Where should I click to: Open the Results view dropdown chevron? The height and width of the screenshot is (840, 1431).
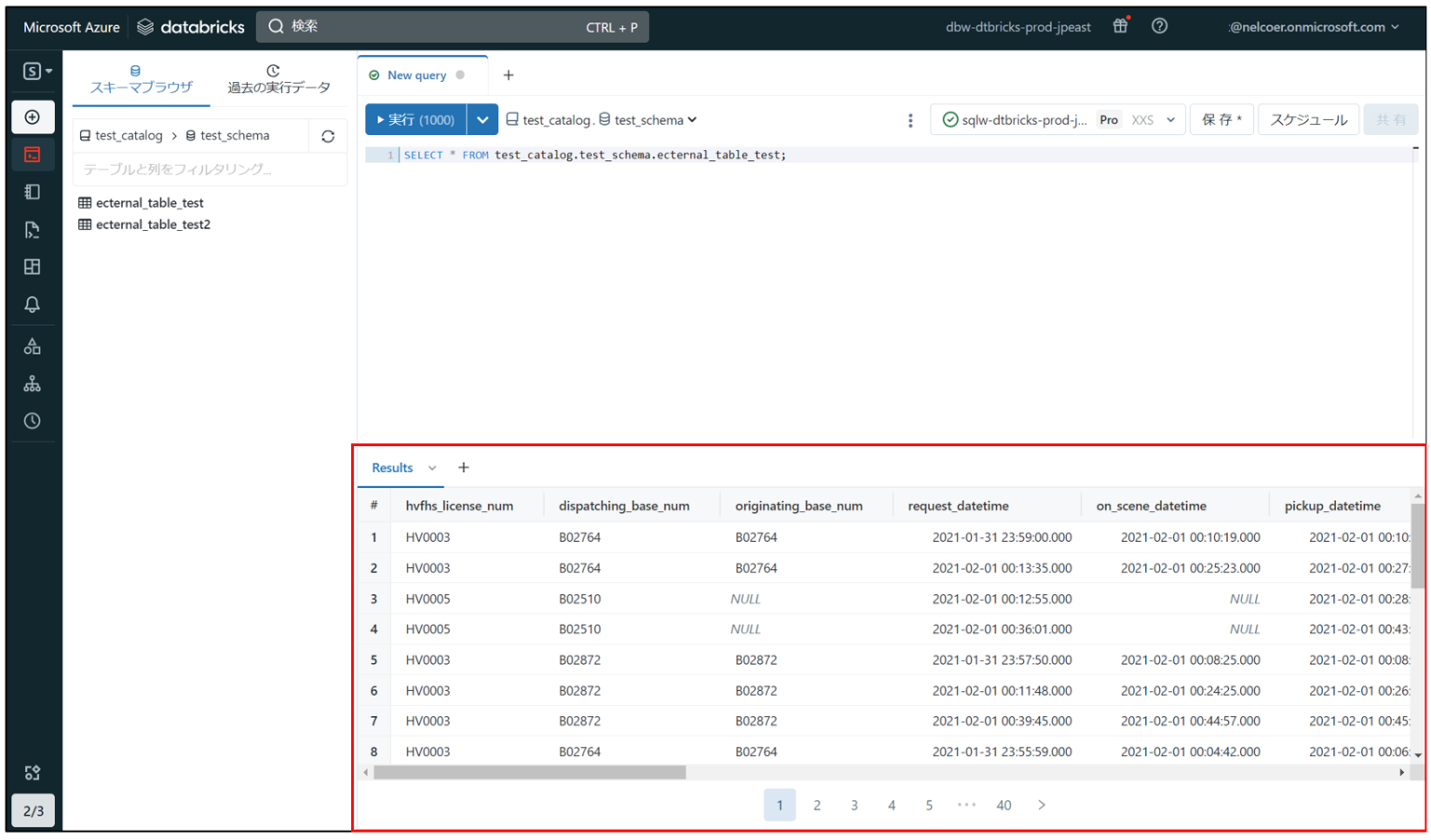(x=431, y=467)
